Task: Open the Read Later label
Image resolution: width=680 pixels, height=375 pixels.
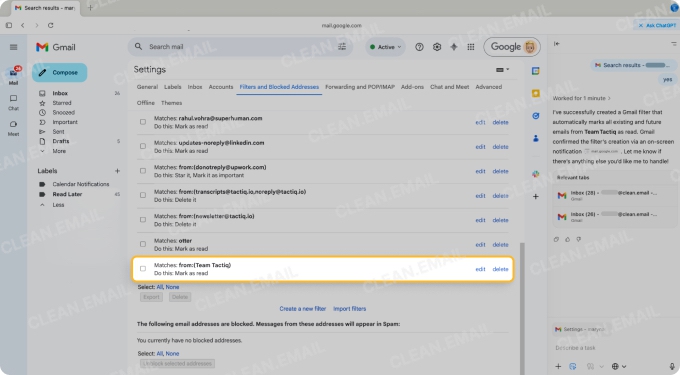Action: [67, 194]
